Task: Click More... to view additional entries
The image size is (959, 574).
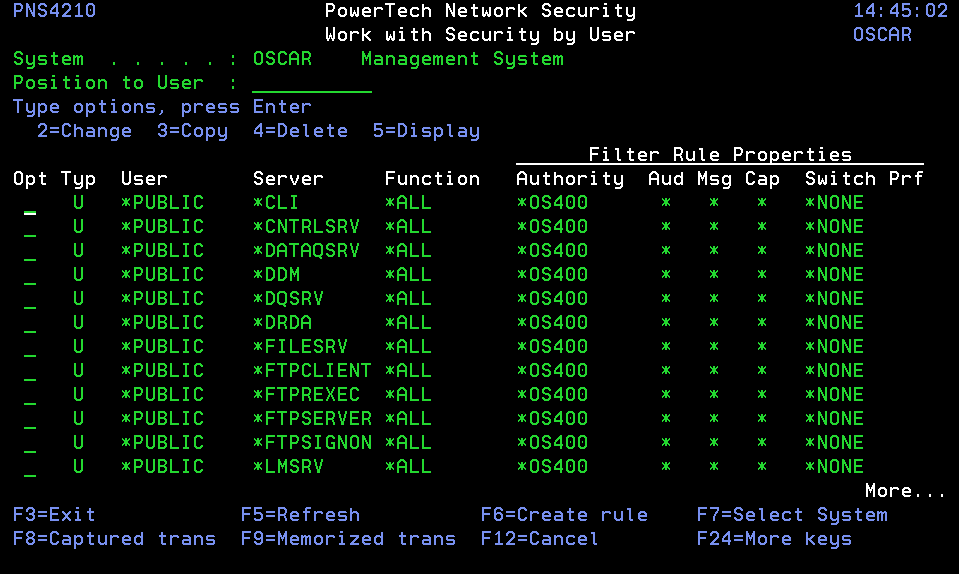Action: (x=905, y=491)
